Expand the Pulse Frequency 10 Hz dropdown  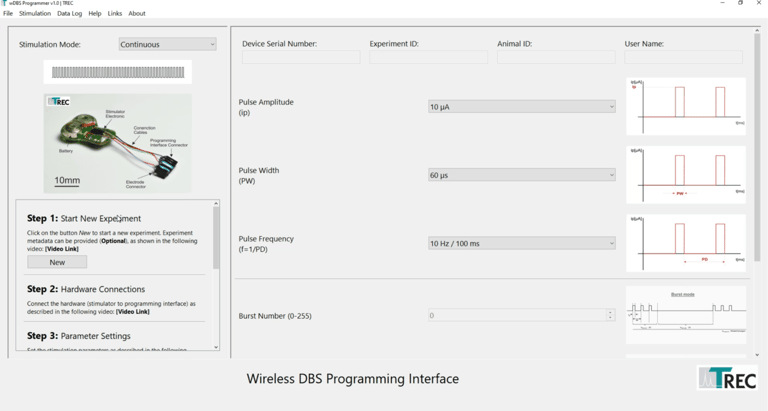pos(522,243)
